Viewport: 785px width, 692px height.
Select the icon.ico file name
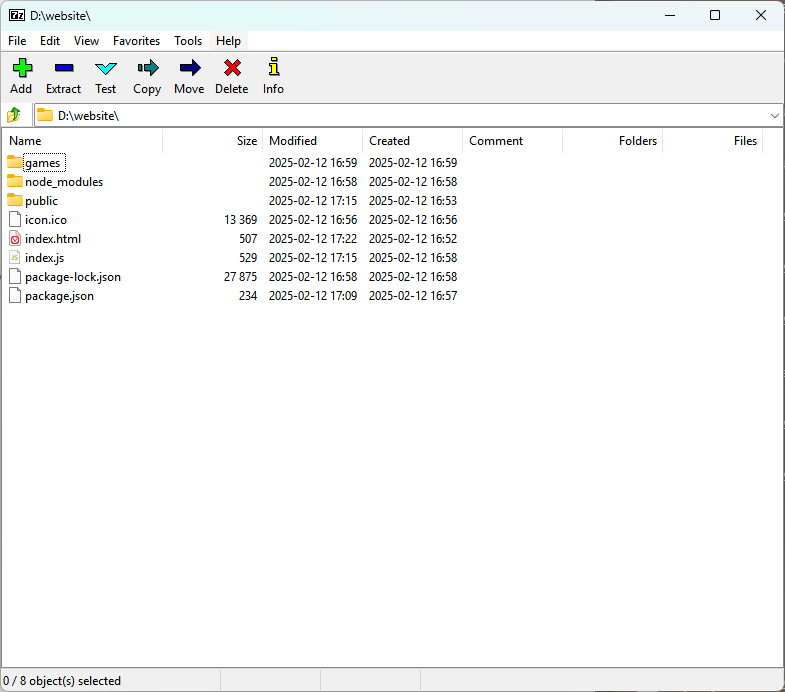click(x=46, y=220)
